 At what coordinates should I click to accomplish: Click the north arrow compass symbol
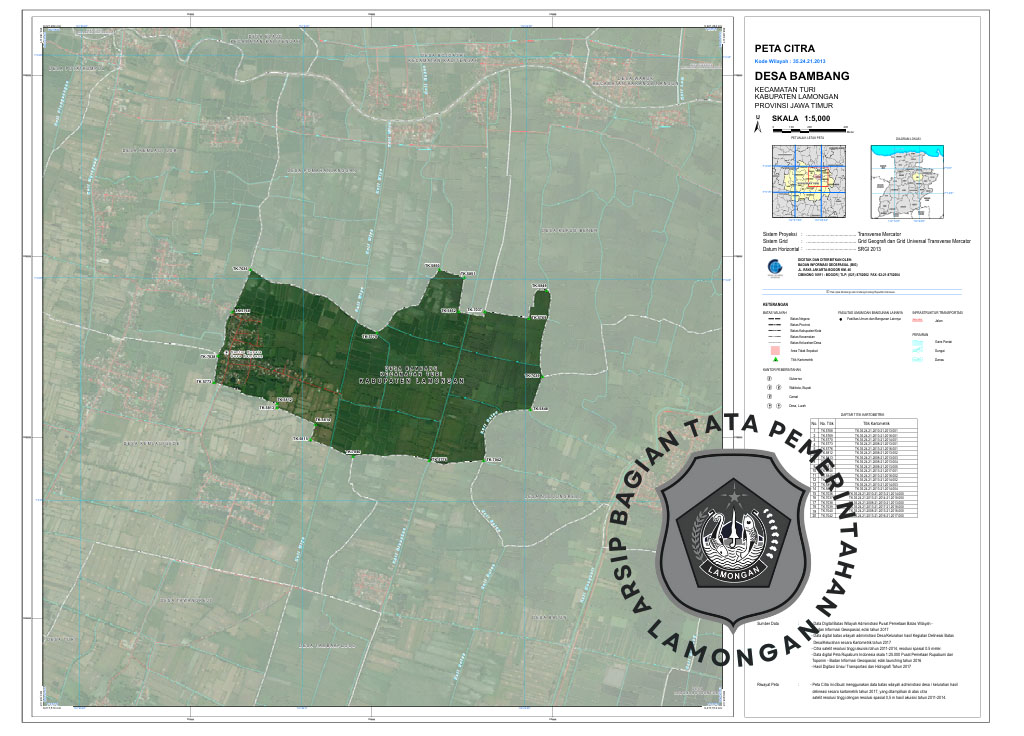pos(759,126)
